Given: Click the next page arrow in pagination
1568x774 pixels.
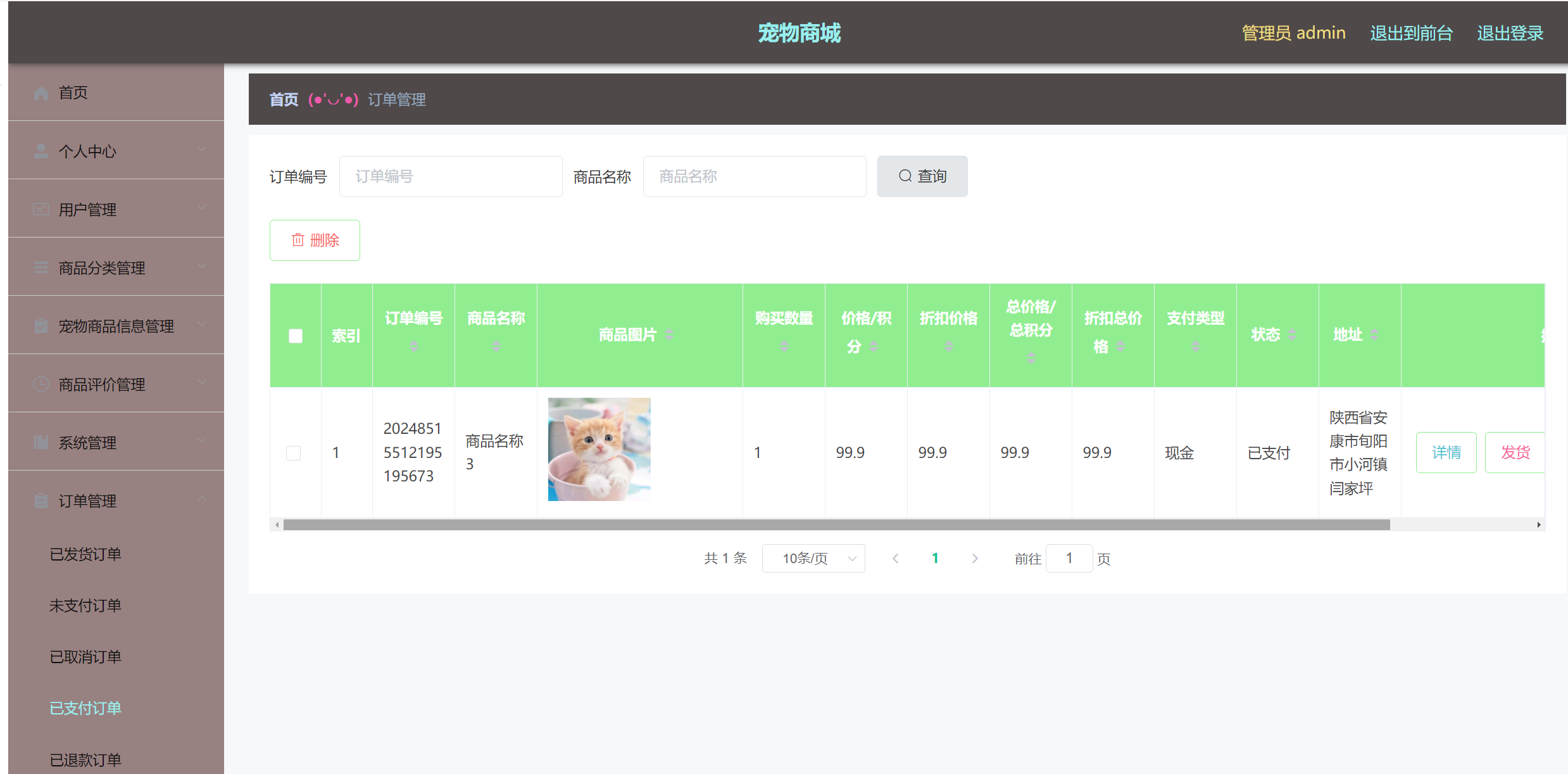Looking at the screenshot, I should pos(975,558).
